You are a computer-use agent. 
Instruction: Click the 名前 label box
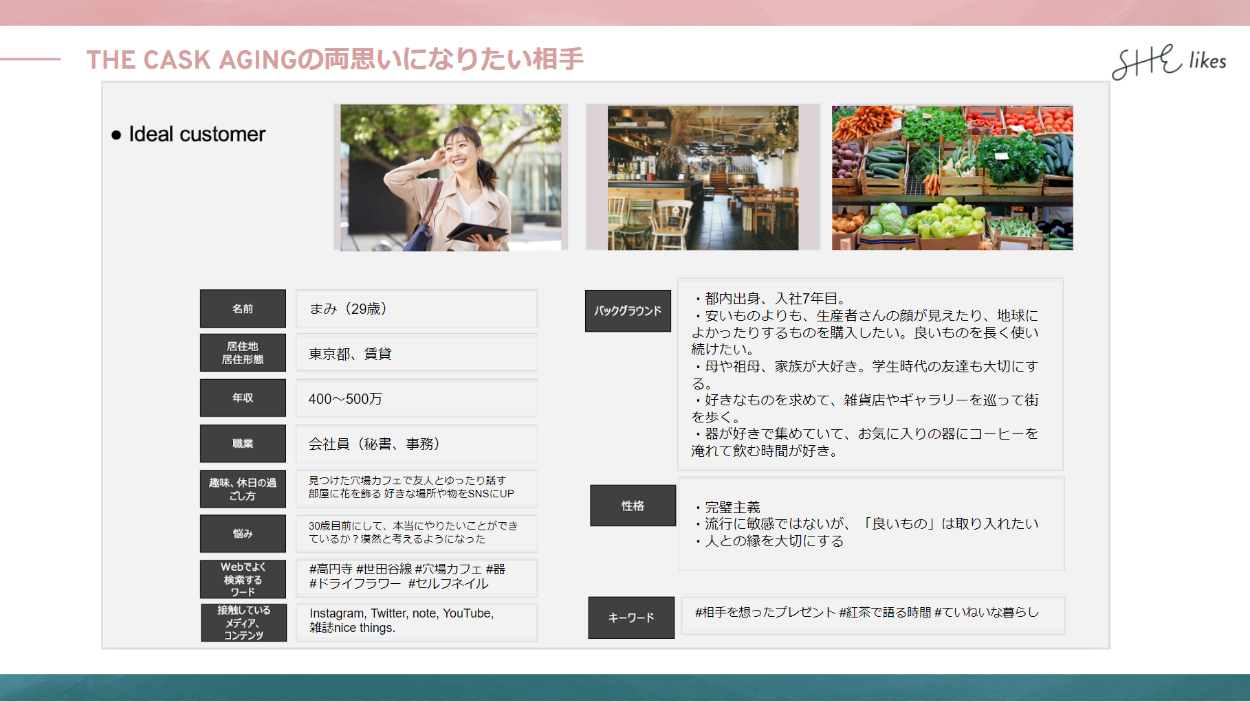pyautogui.click(x=243, y=309)
